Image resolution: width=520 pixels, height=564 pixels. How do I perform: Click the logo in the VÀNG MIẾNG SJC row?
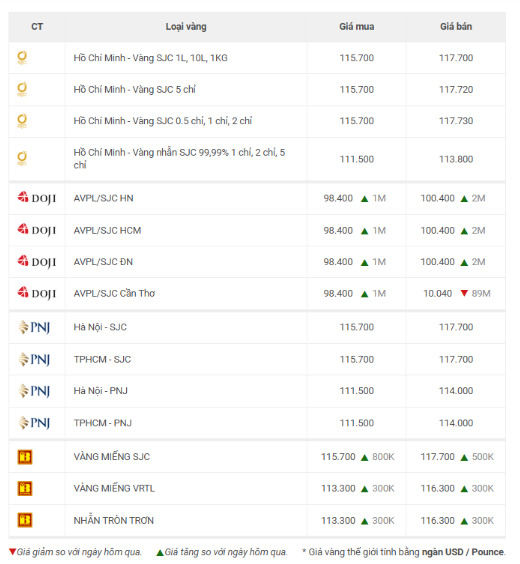pyautogui.click(x=25, y=457)
